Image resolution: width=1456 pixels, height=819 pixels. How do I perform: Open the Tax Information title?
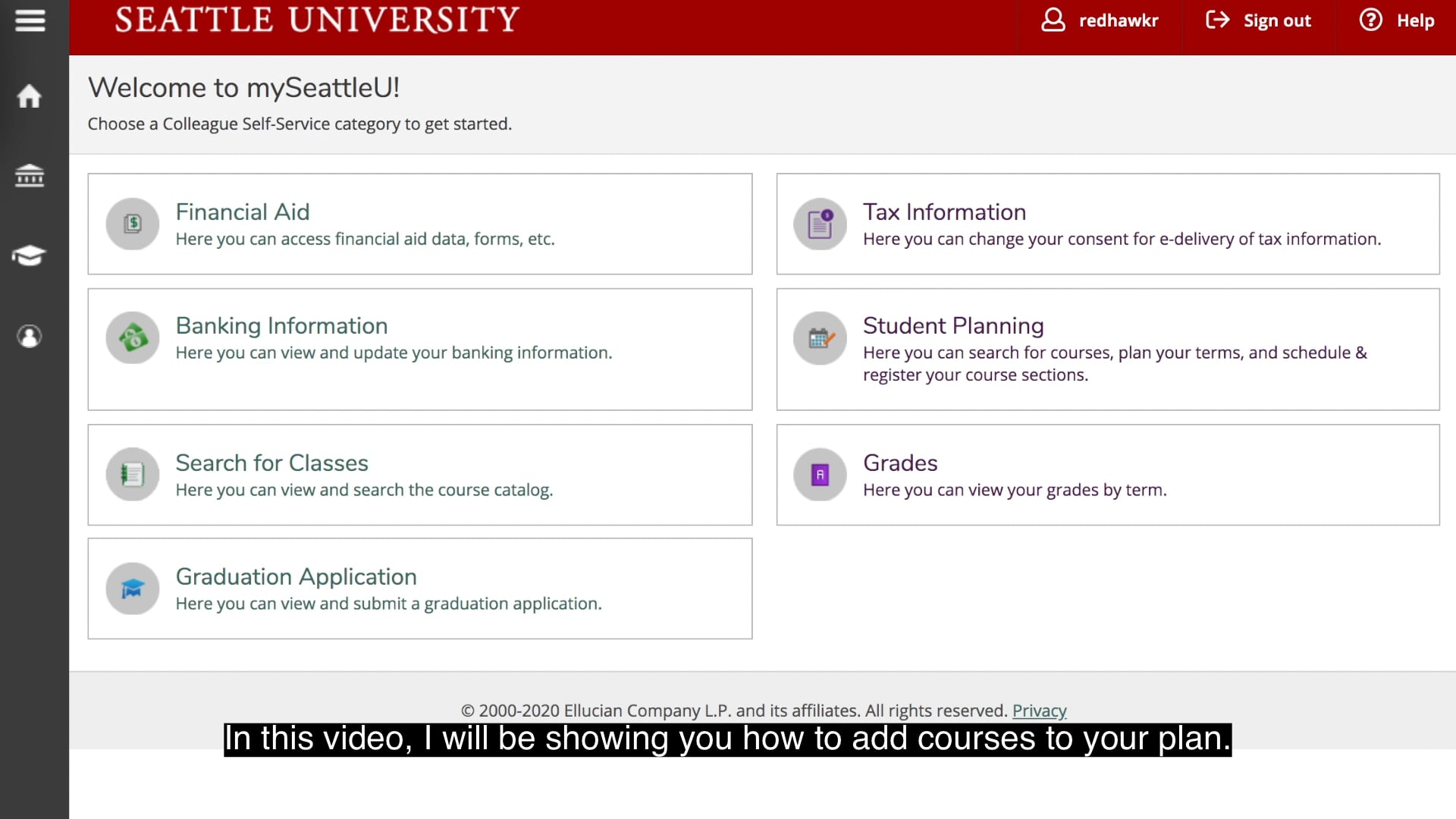[944, 212]
